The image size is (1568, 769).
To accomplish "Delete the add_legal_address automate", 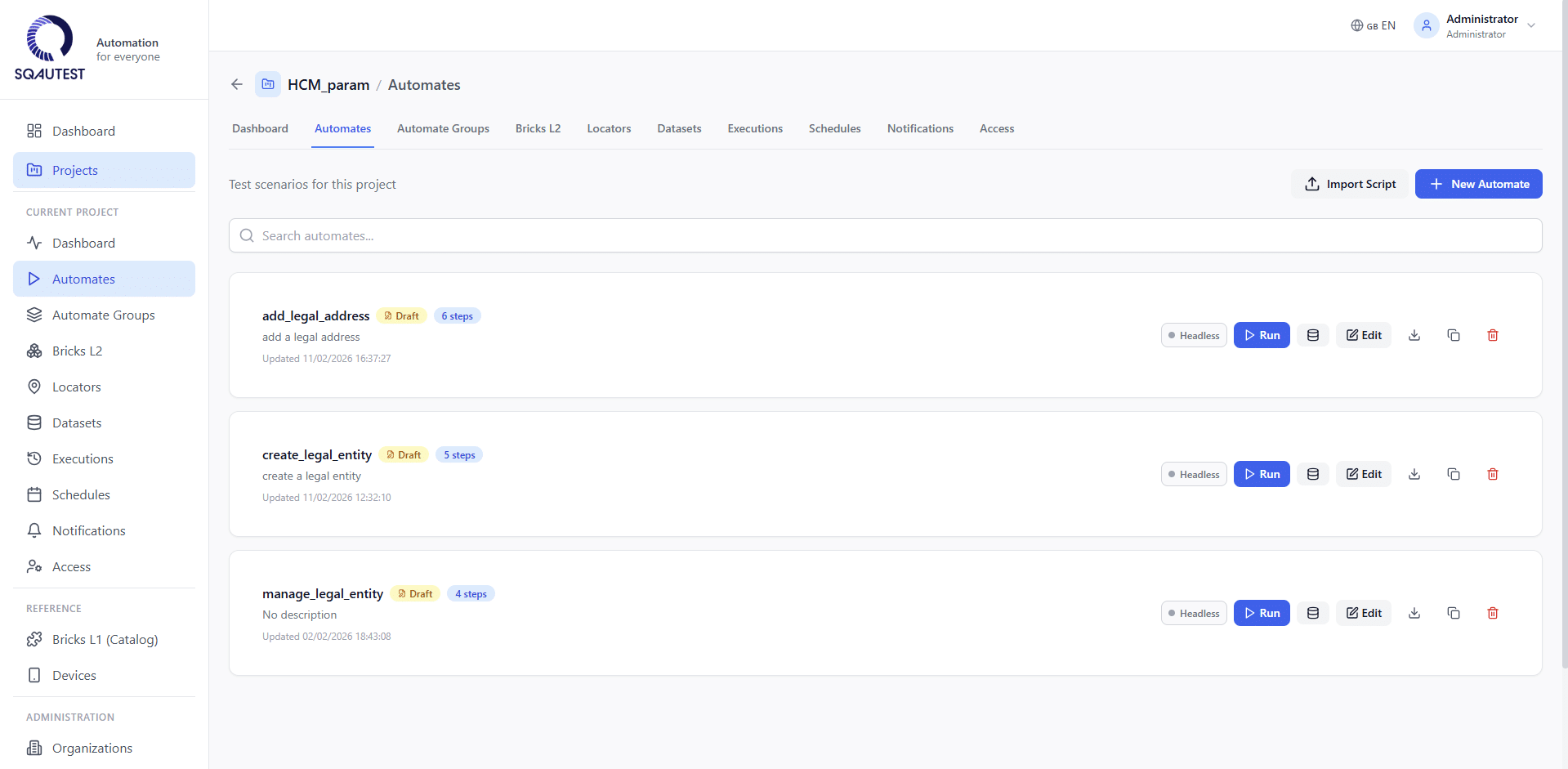I will click(x=1492, y=335).
